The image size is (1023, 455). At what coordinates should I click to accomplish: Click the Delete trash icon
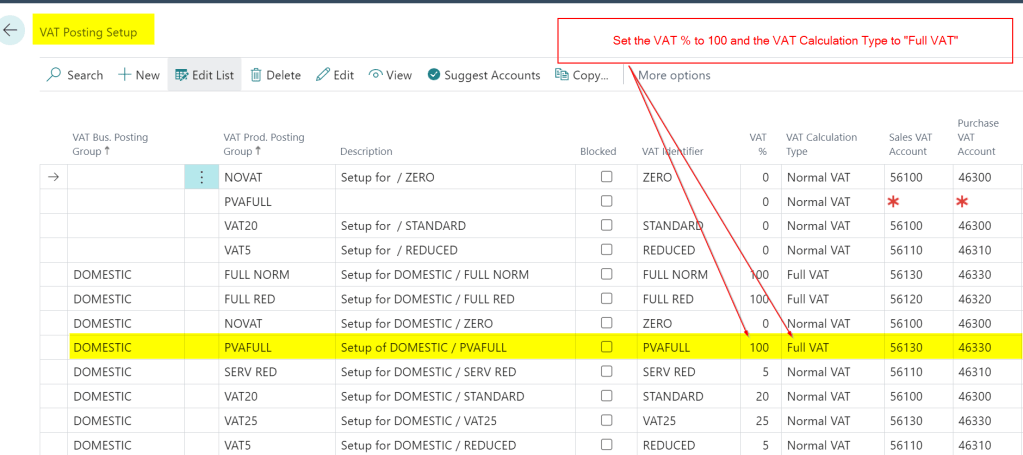coord(275,75)
